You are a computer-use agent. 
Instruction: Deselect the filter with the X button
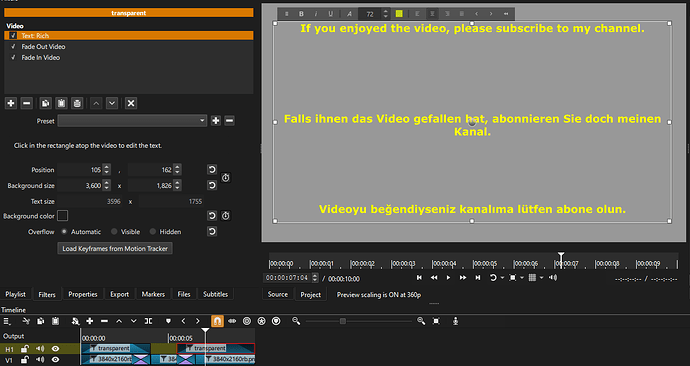(x=131, y=103)
